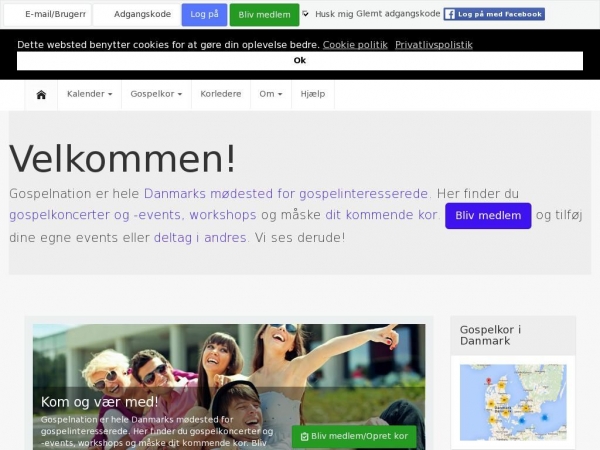Click the blue Log på button
The image size is (600, 450).
click(204, 15)
